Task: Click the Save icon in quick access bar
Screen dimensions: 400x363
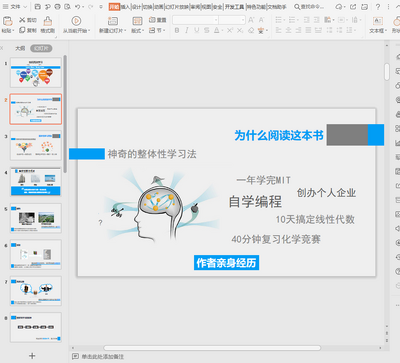Action: point(38,7)
